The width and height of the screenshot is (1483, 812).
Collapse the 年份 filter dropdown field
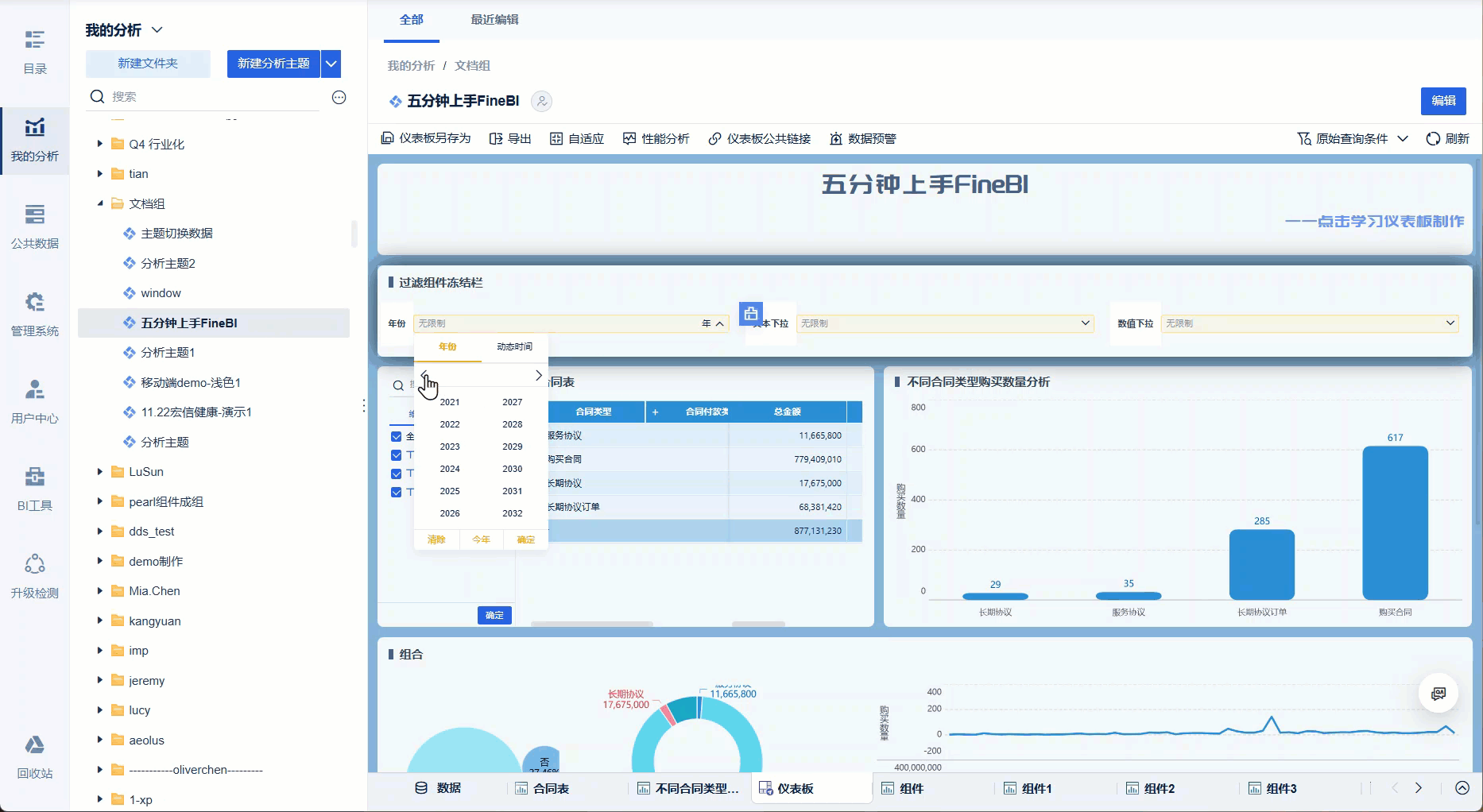coord(571,323)
